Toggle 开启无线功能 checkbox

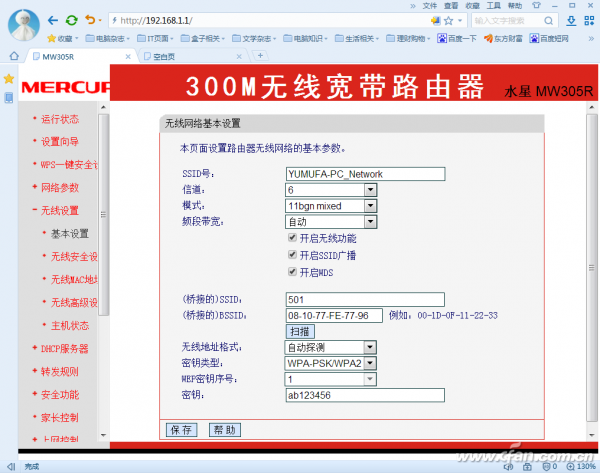(292, 238)
